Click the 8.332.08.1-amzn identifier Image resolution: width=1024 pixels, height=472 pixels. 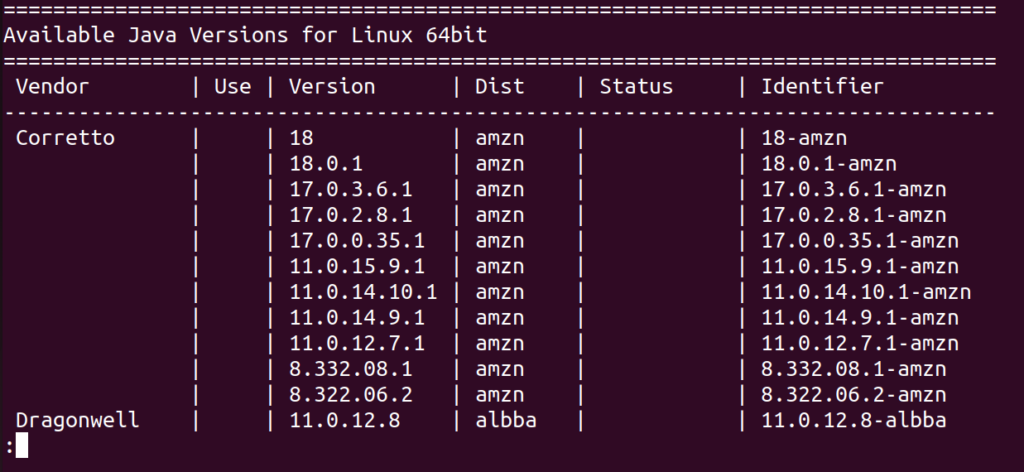pyautogui.click(x=854, y=370)
